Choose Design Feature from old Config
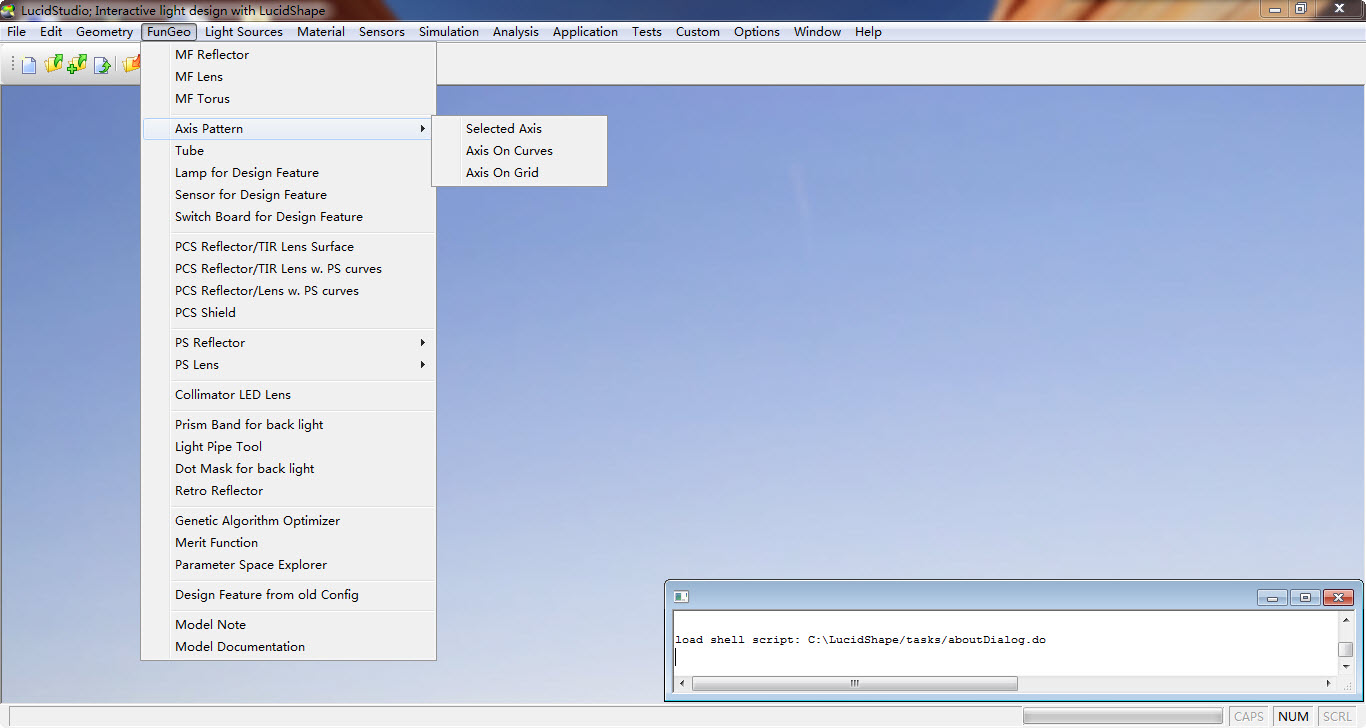Image resolution: width=1366 pixels, height=728 pixels. 288,595
